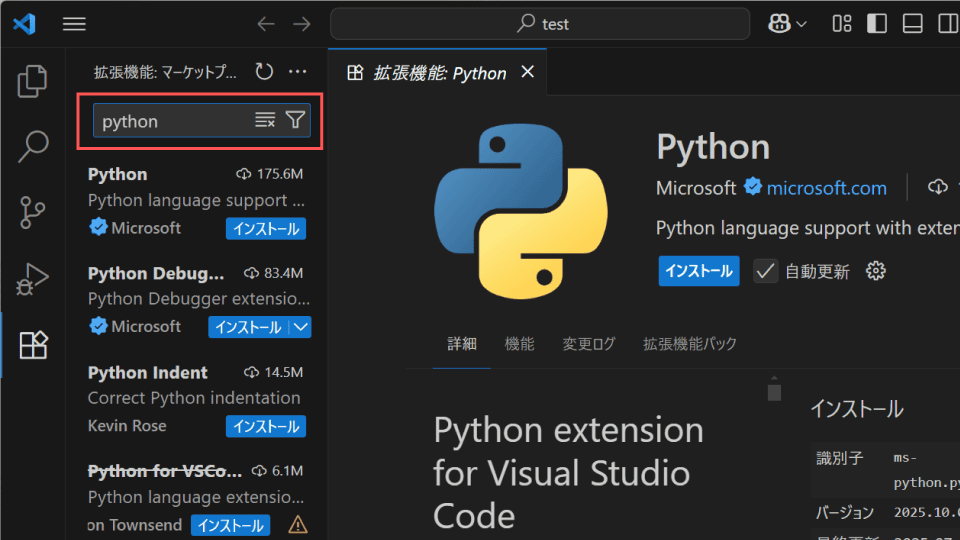The image size is (960, 540).
Task: Open the hamburger application menu
Action: pyautogui.click(x=74, y=24)
